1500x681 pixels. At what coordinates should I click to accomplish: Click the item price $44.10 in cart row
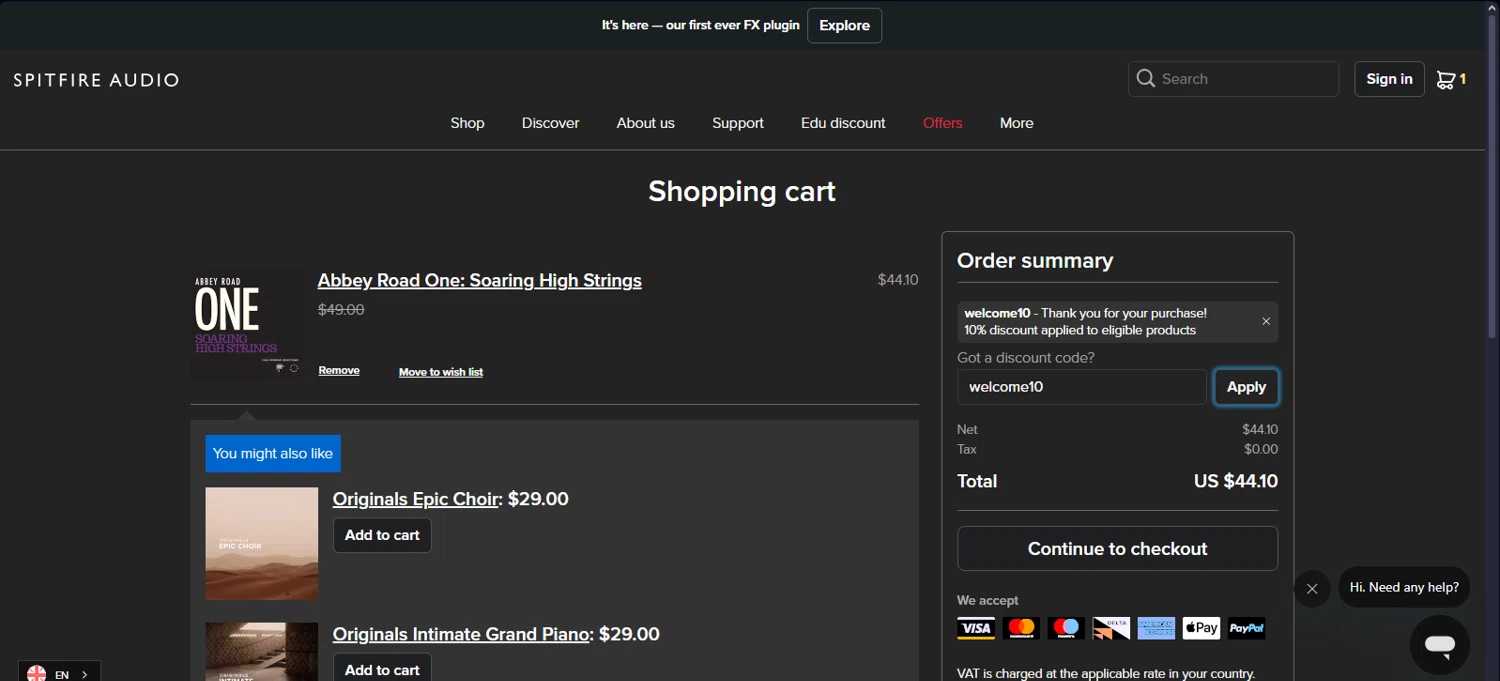[x=898, y=280]
